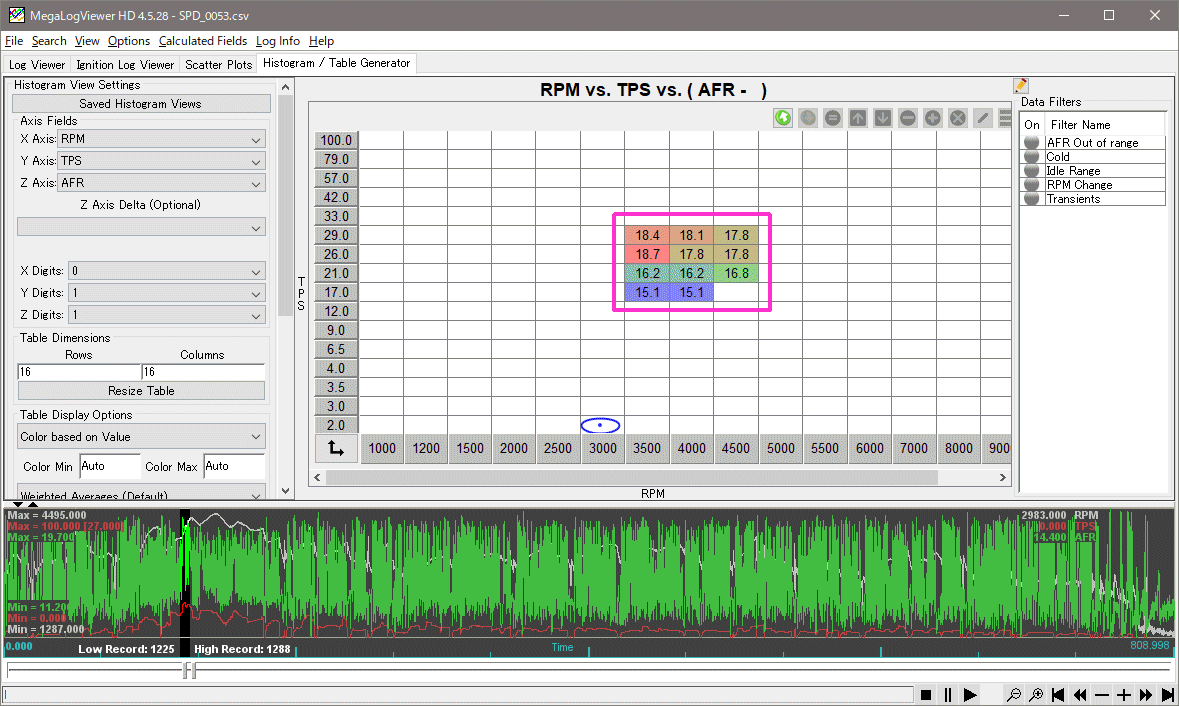Click the Color Min input field

coord(110,467)
